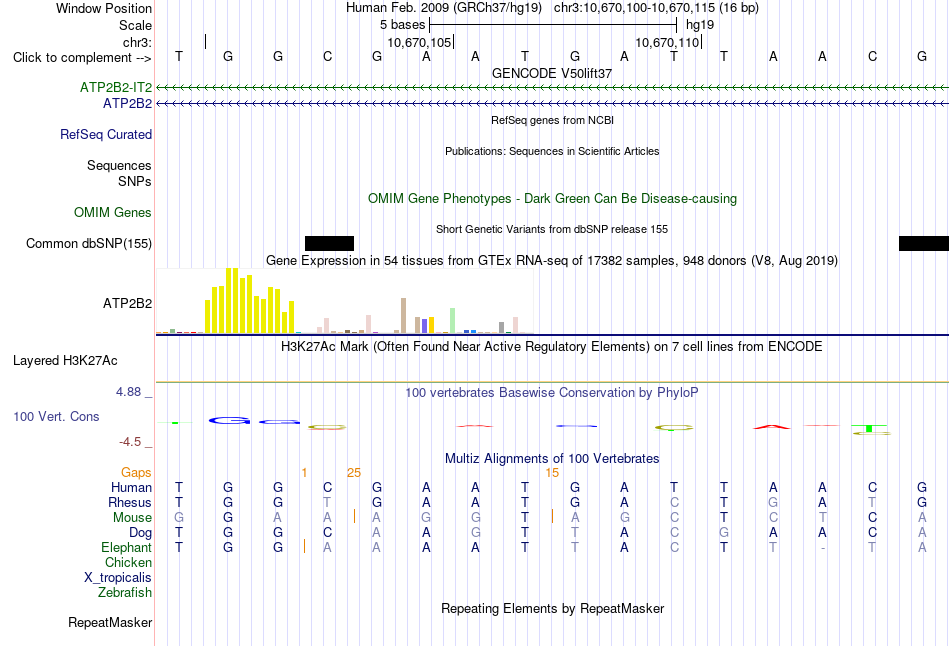Image resolution: width=950 pixels, height=646 pixels.
Task: Click the gap count 15 marker
Action: [552, 473]
